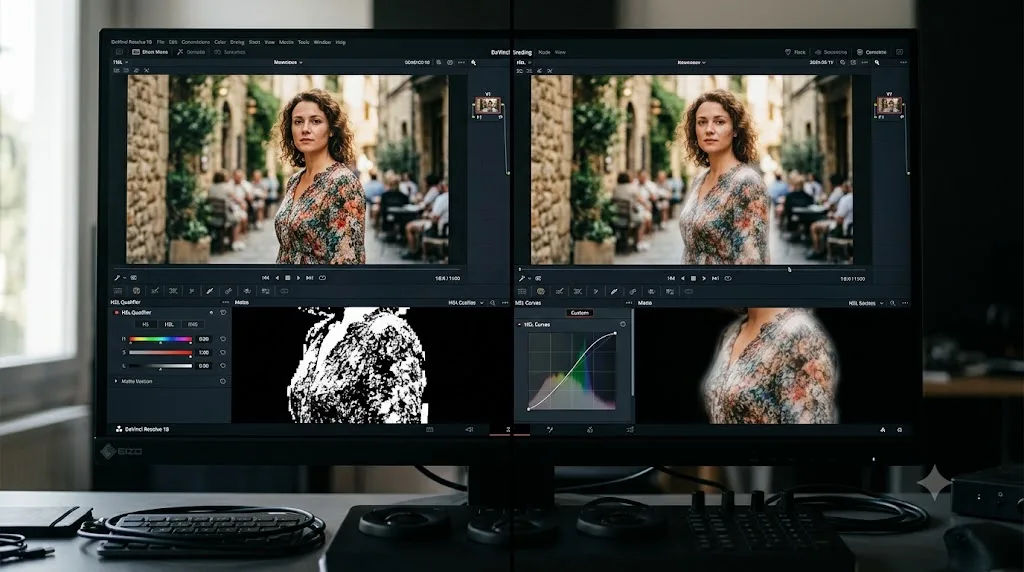Click the S value field showing 1.00

pyautogui.click(x=204, y=353)
